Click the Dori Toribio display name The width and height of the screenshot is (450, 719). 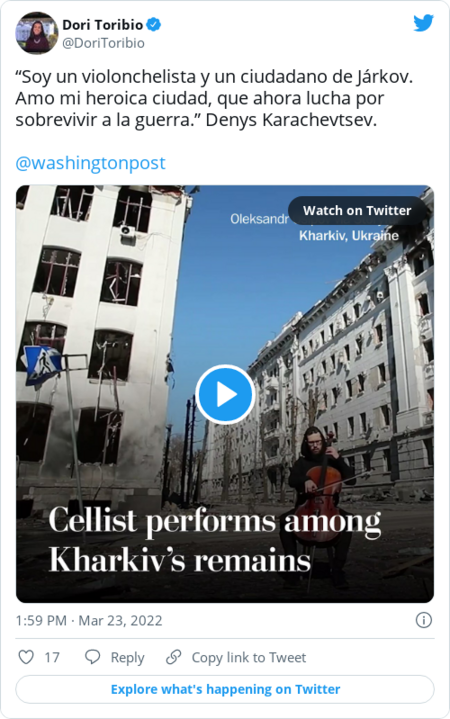pos(103,24)
